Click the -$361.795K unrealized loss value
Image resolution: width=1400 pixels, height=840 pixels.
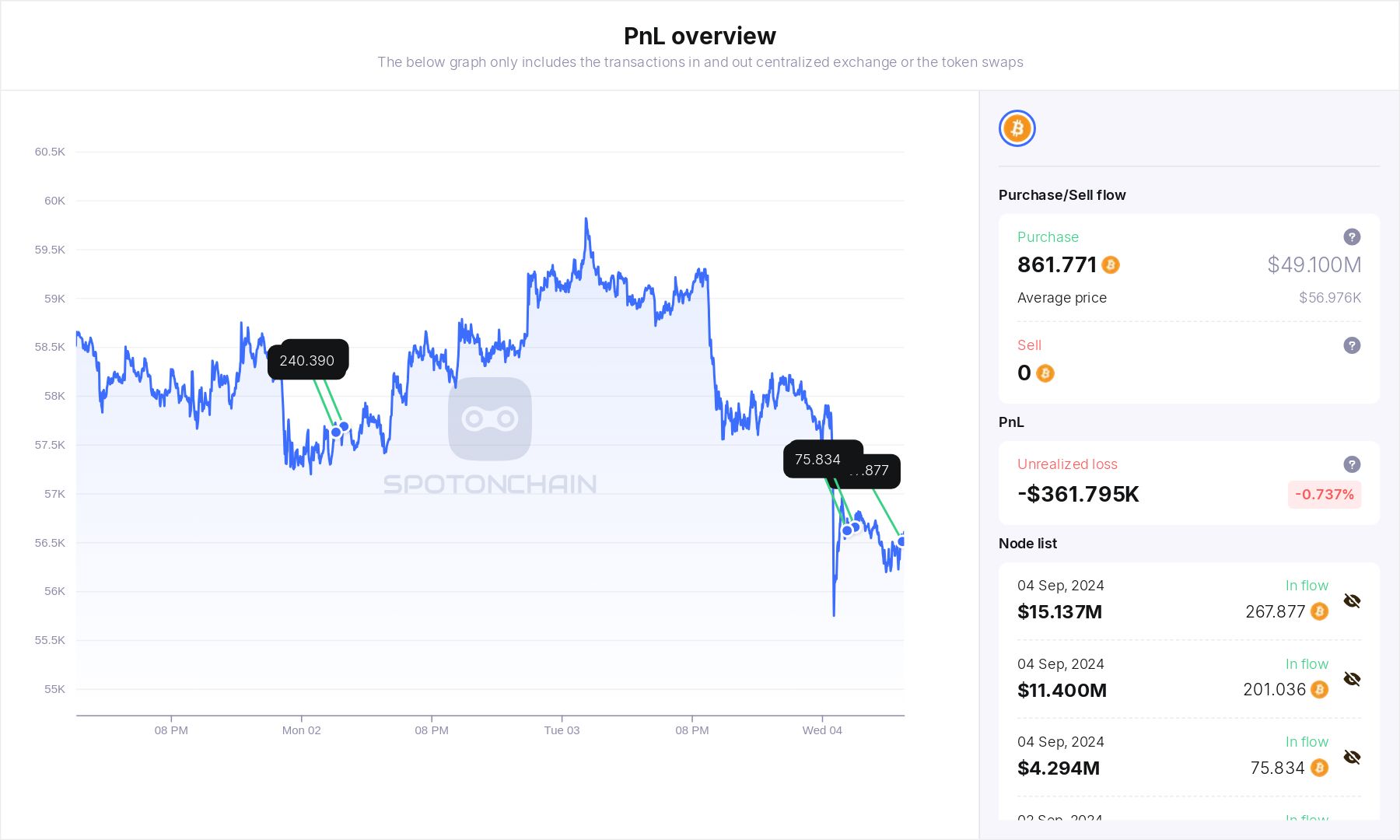click(1077, 494)
